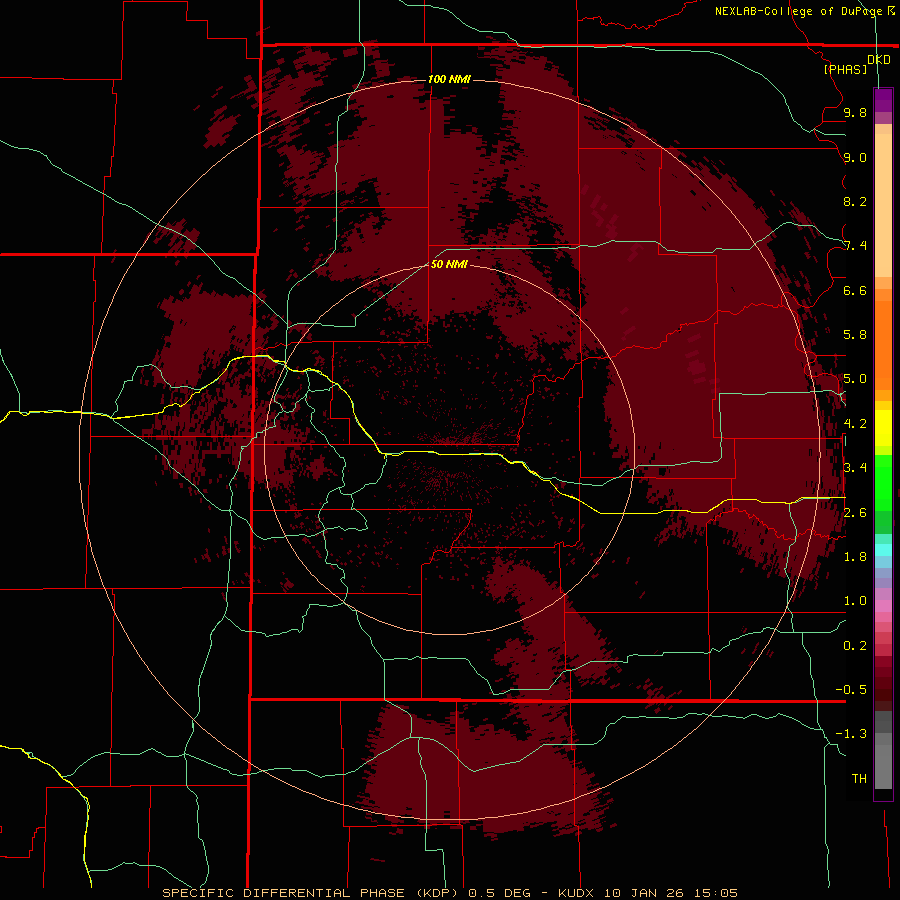
Task: Click the 1.0 value on the color scale
Action: click(x=855, y=601)
